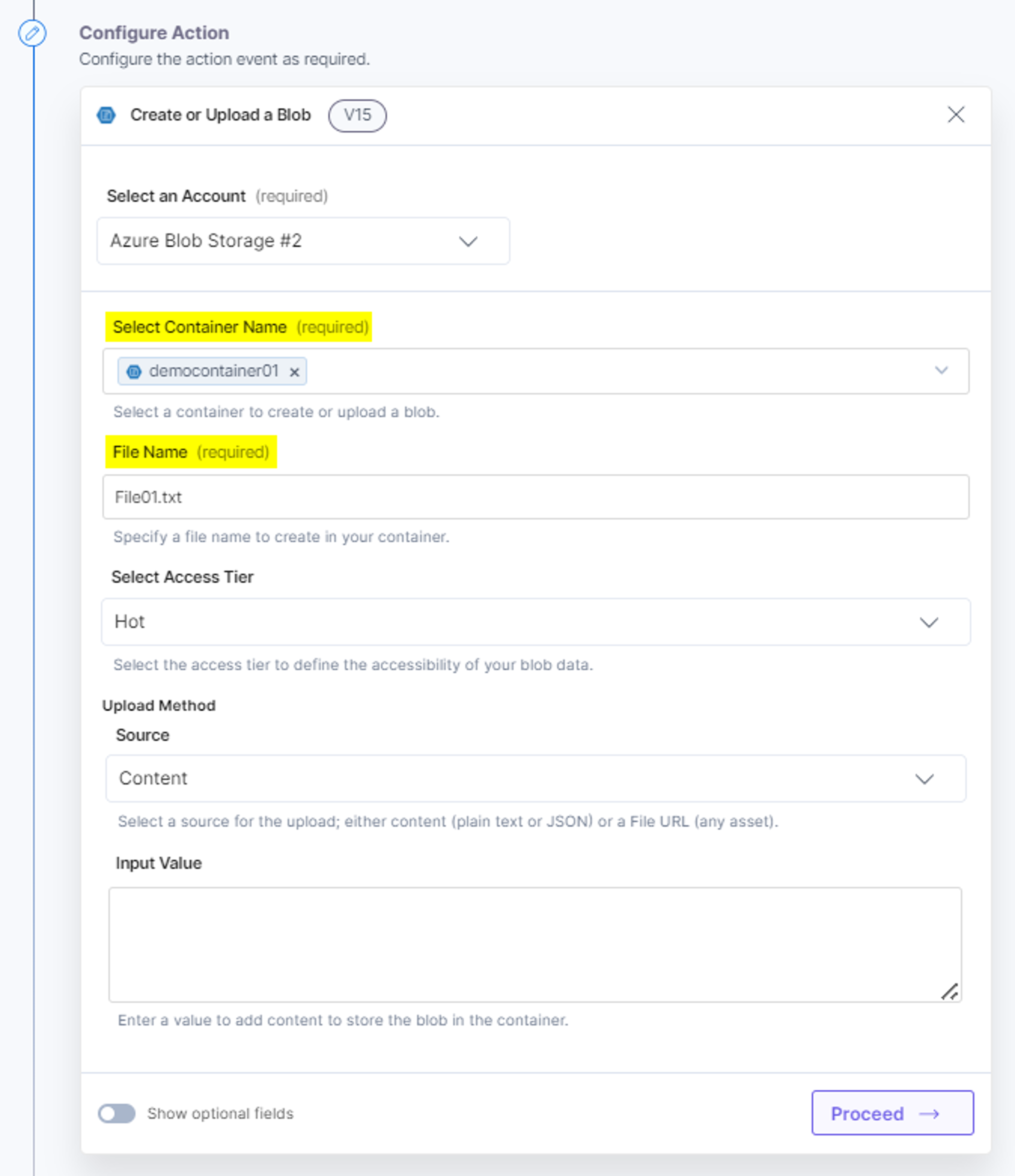The height and width of the screenshot is (1176, 1015).
Task: Expand the Select Container Name dropdown chevron
Action: (x=941, y=371)
